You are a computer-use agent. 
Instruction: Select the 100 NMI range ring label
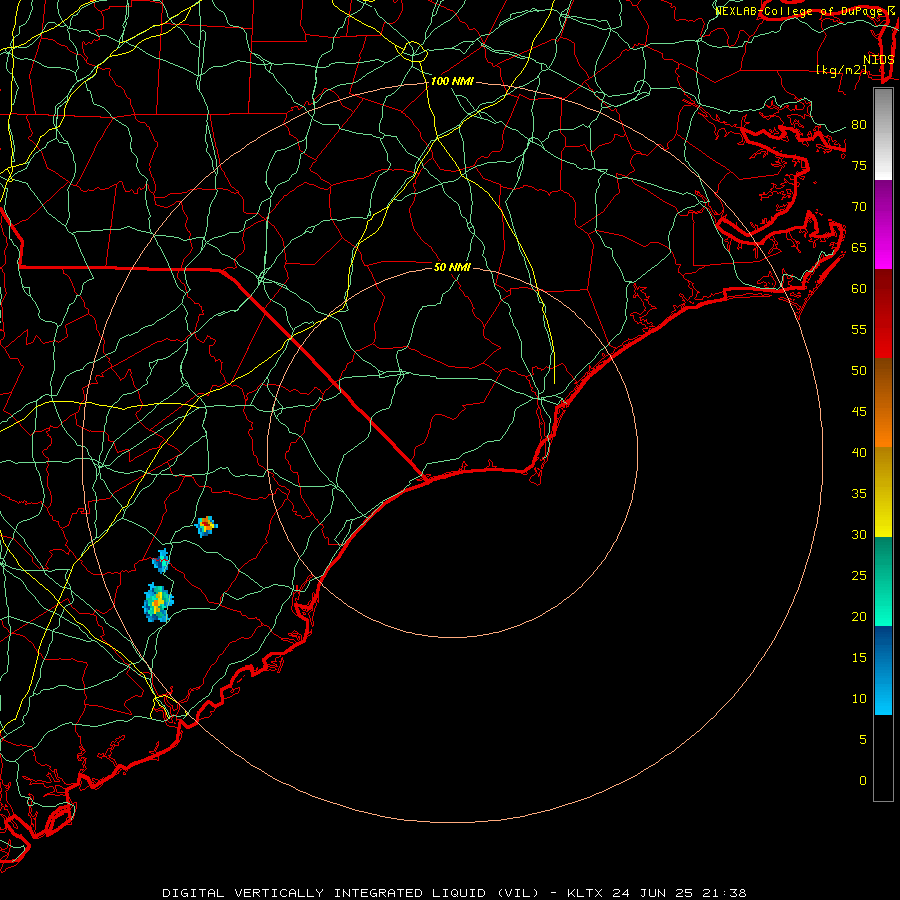click(452, 82)
